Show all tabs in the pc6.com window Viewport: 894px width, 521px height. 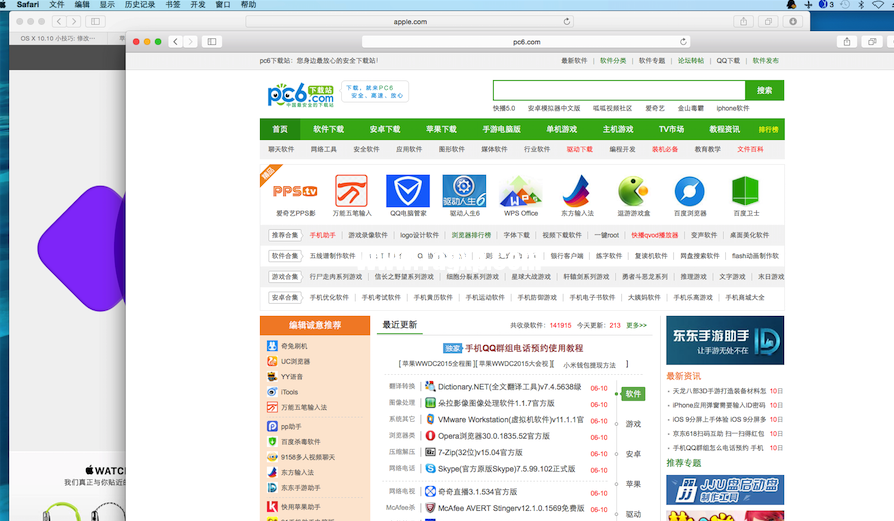(872, 42)
